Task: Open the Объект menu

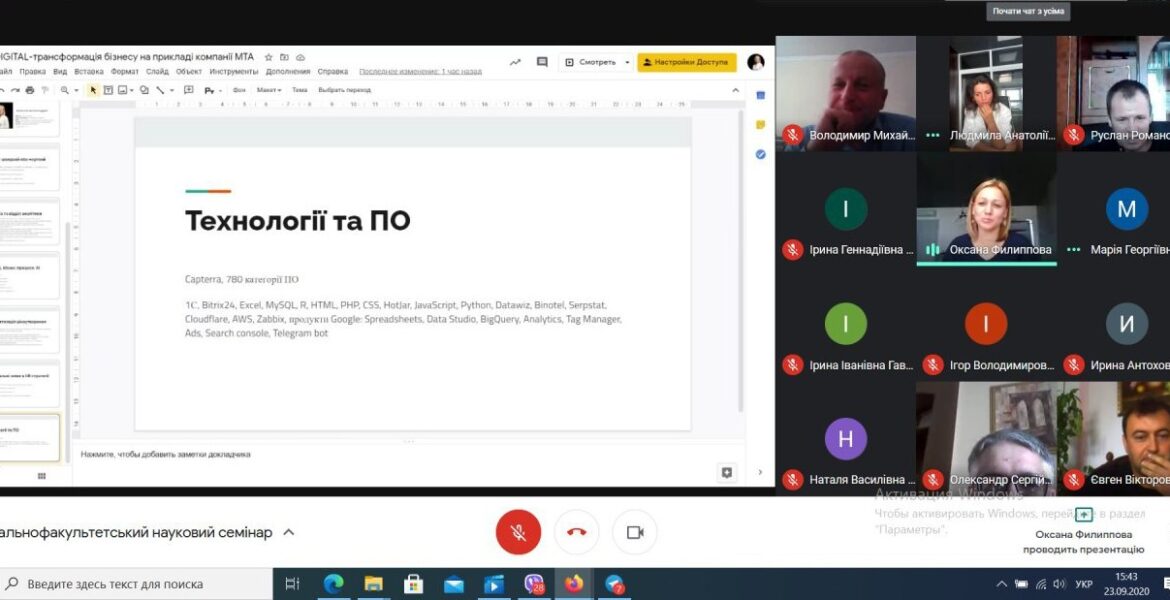Action: pyautogui.click(x=189, y=72)
